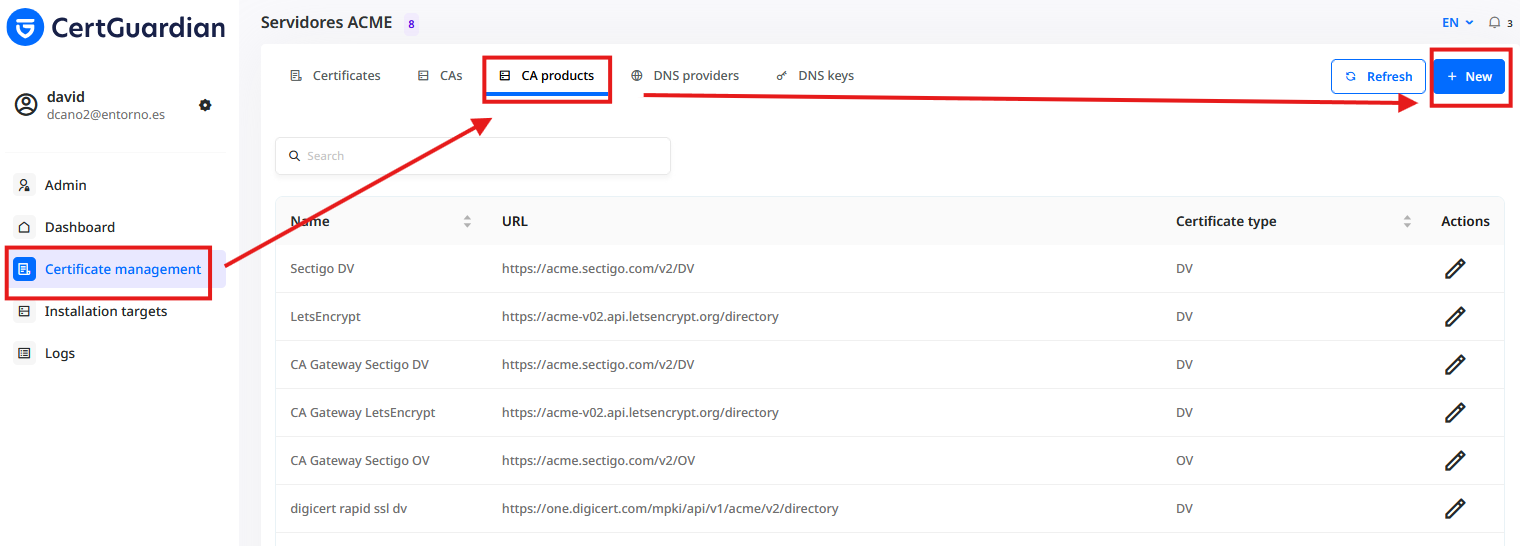Edit CA Gateway LetsEncrypt product

coord(1455,412)
